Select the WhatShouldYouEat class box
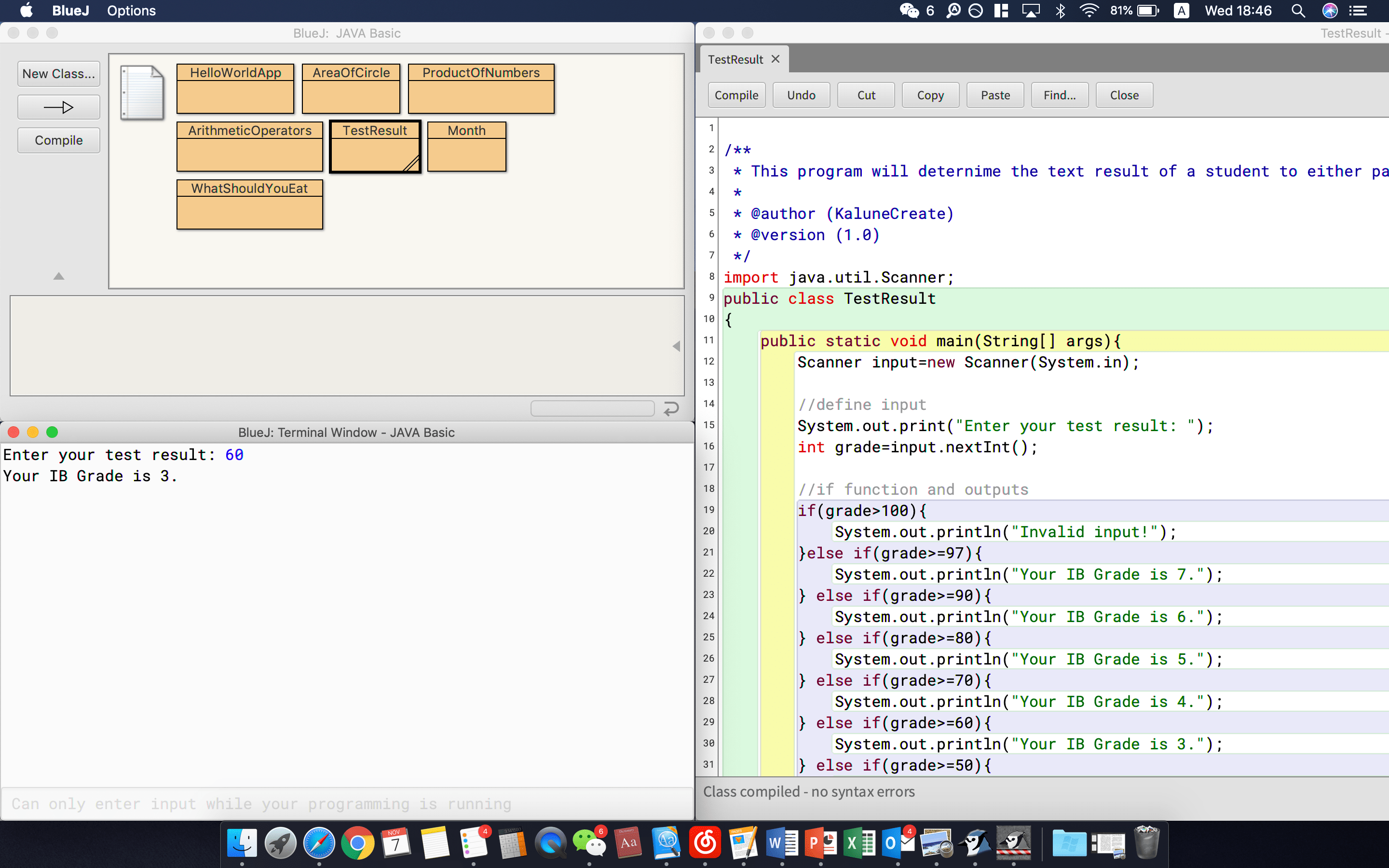 [x=249, y=204]
